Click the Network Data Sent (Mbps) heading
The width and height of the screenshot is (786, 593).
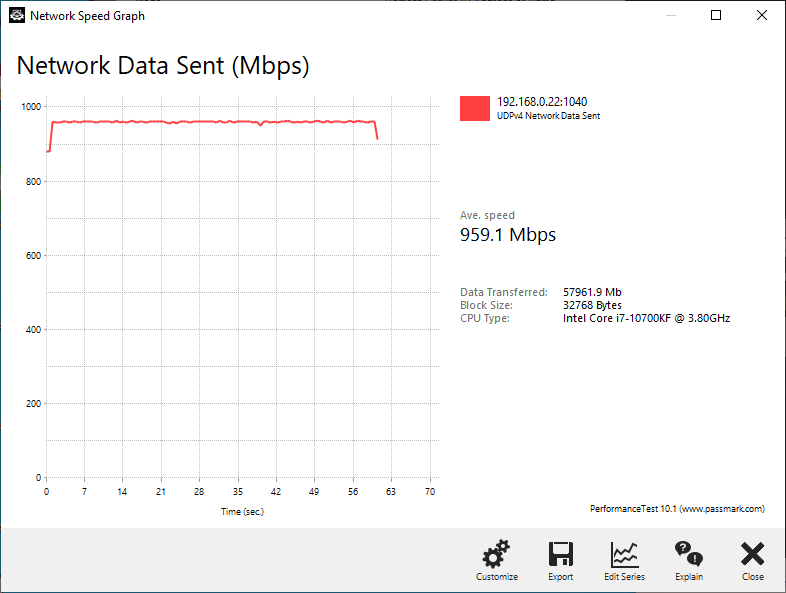point(163,66)
